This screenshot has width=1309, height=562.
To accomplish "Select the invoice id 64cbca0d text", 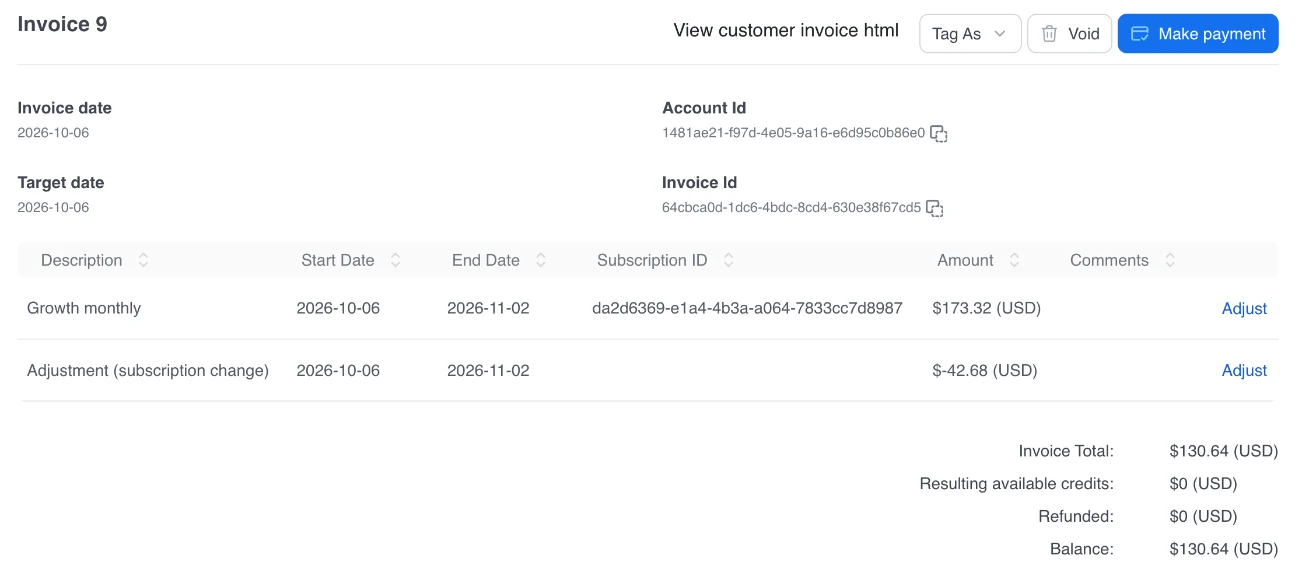I will coord(791,207).
